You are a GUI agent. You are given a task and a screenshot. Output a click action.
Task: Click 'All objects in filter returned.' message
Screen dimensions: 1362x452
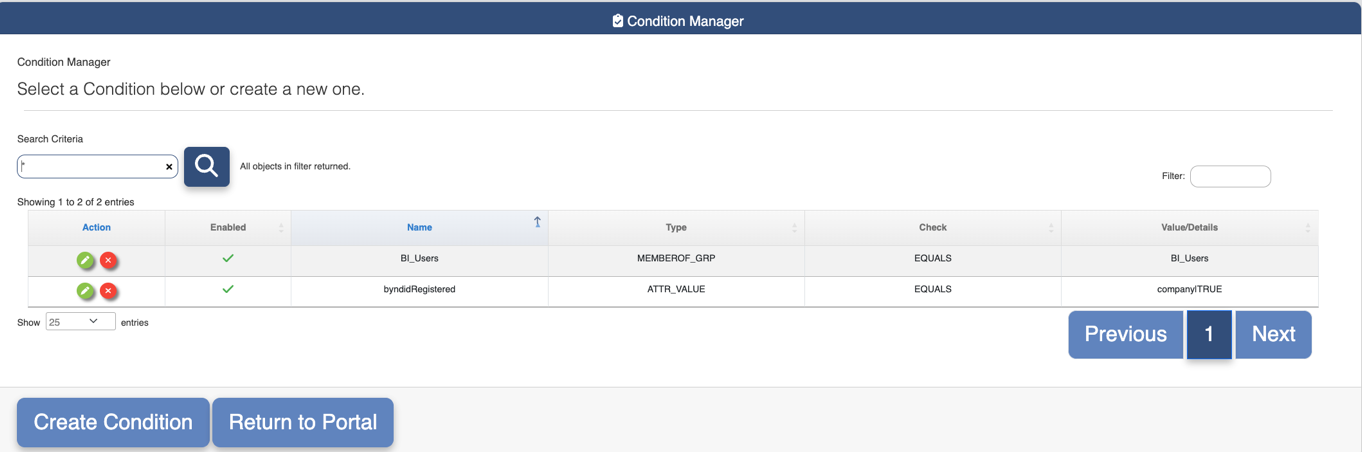tap(295, 166)
